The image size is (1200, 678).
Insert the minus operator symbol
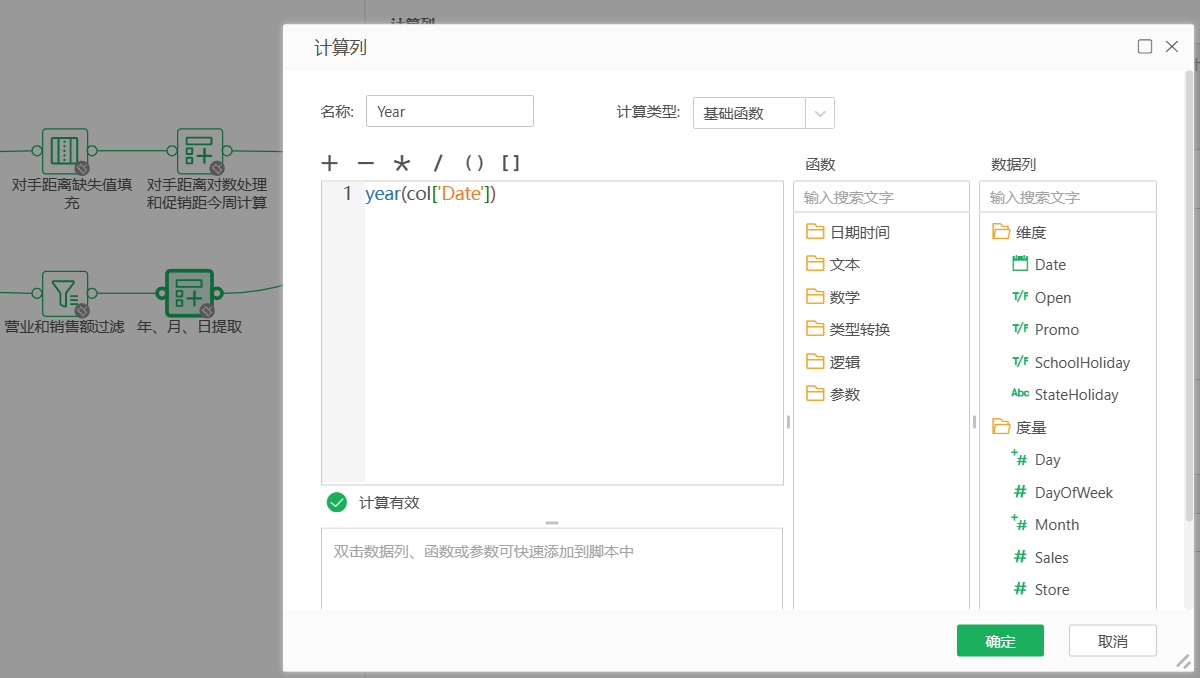(x=366, y=164)
